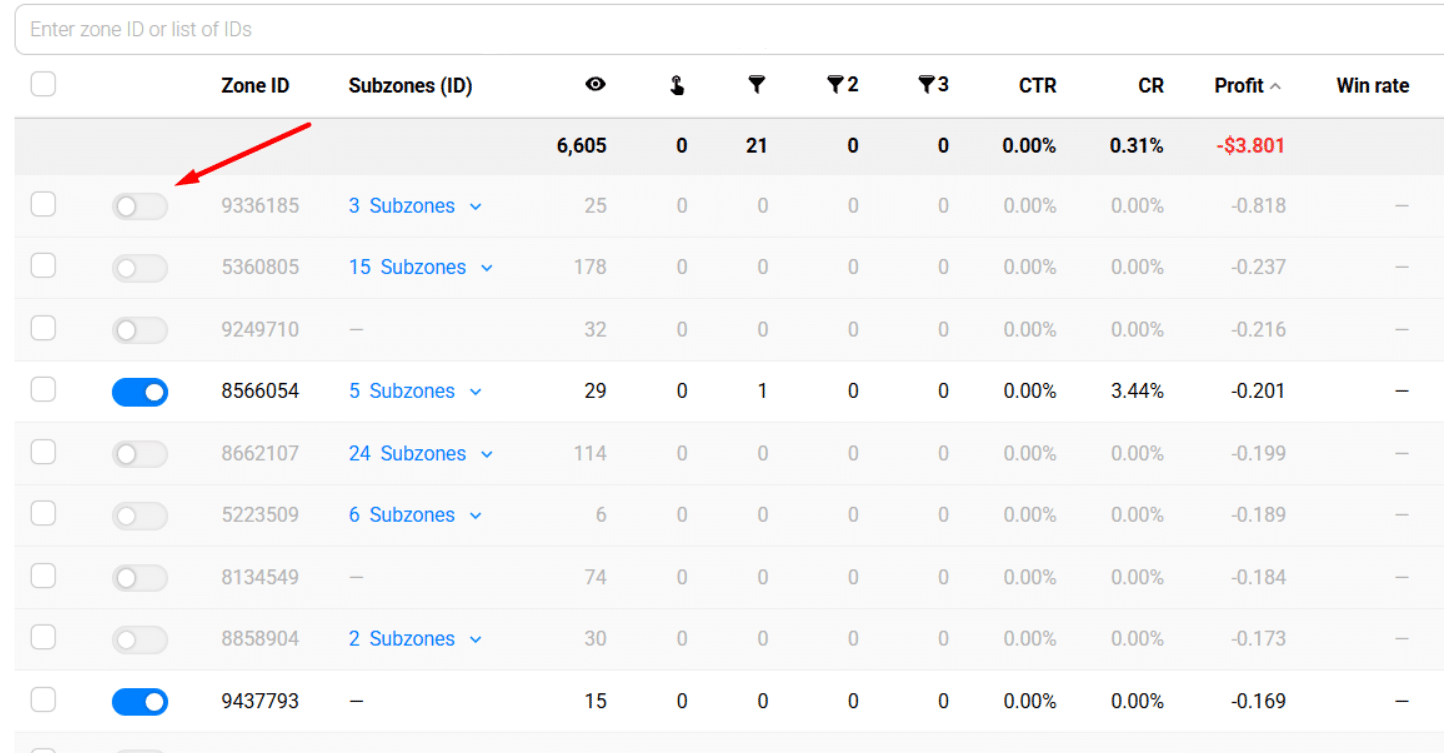
Task: Disable zone 8566054 toggle switch
Action: coord(139,392)
